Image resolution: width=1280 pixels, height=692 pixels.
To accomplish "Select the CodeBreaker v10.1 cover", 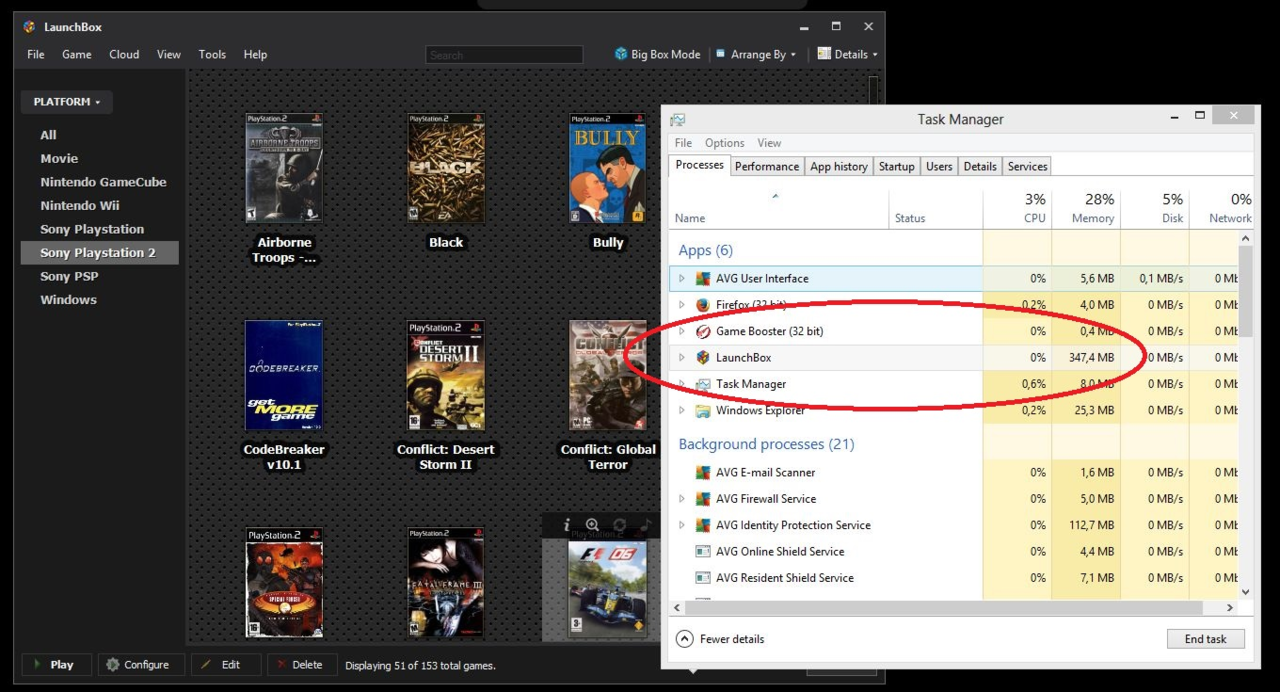I will coord(284,376).
